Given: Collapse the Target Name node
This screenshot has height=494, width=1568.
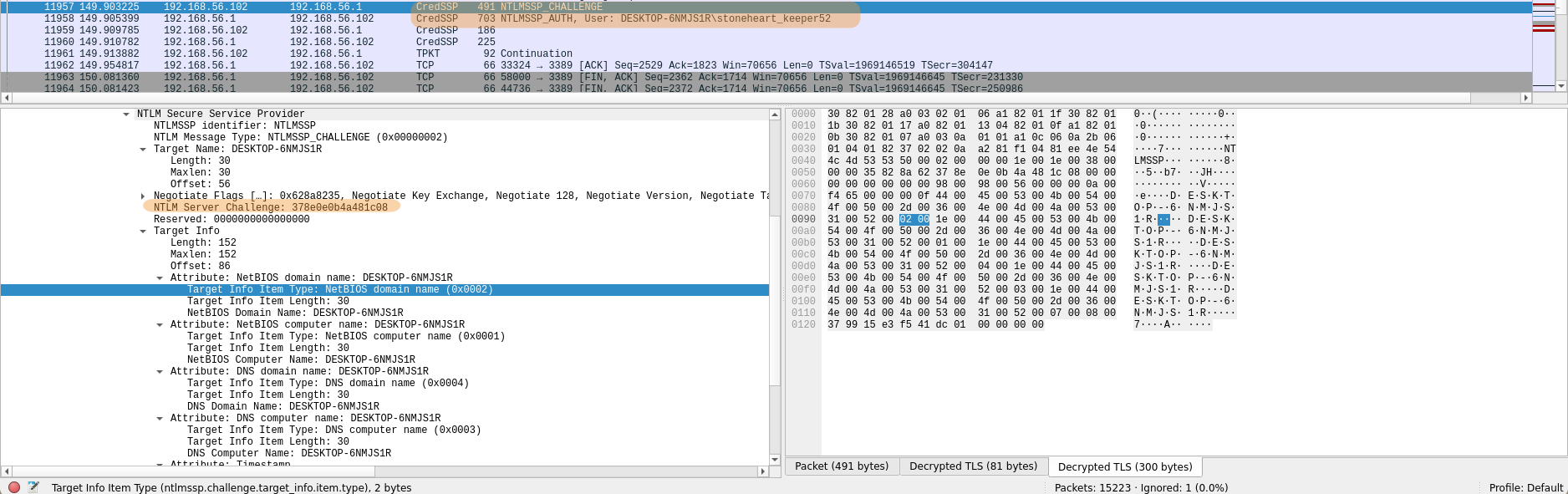Looking at the screenshot, I should pos(143,150).
